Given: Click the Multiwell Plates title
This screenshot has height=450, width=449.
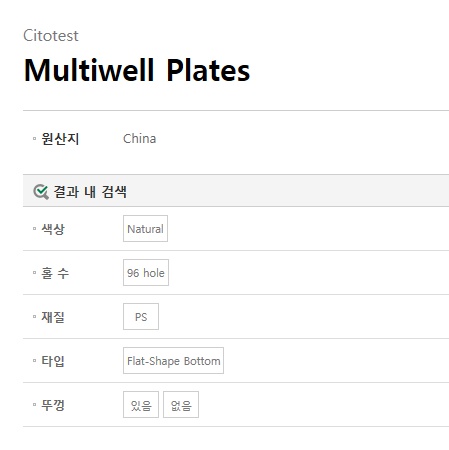Looking at the screenshot, I should [137, 70].
